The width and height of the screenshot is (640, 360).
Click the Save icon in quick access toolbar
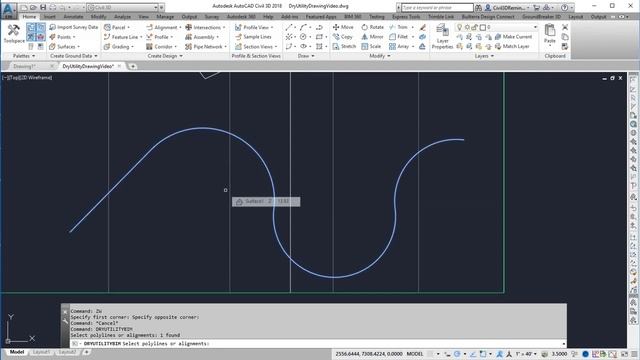point(43,7)
